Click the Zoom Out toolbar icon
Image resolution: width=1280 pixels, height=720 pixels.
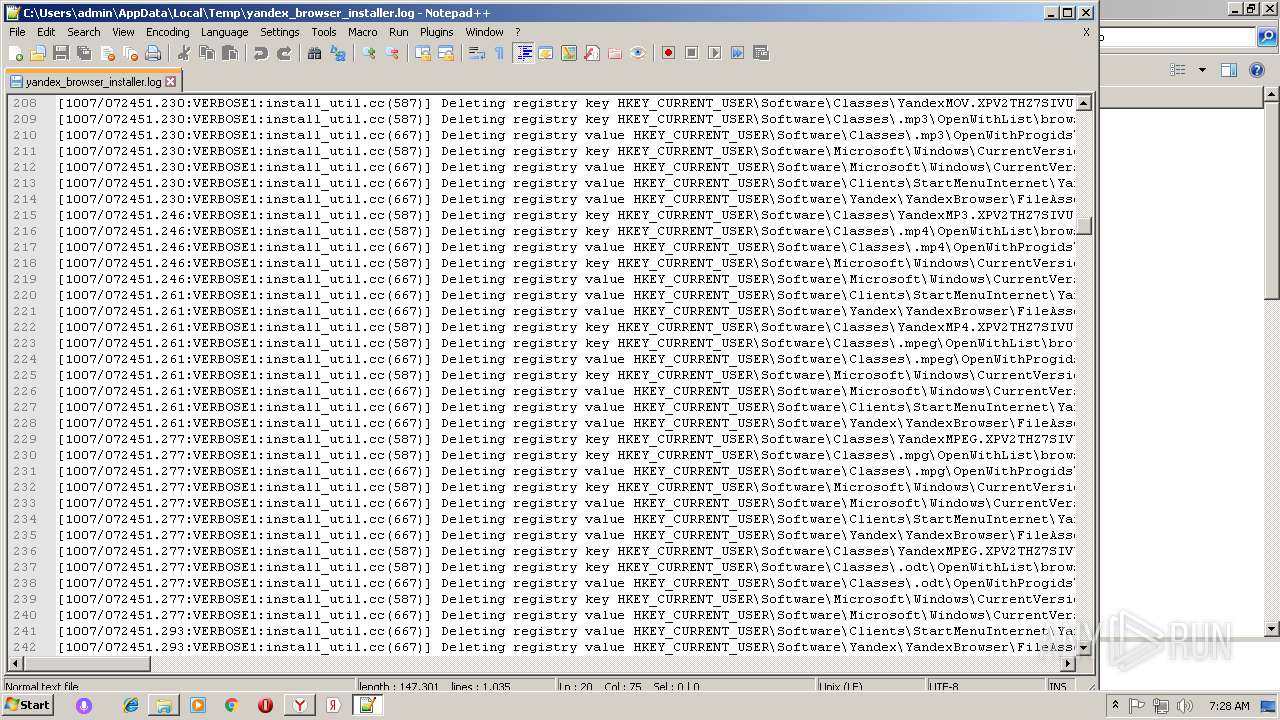pos(391,53)
